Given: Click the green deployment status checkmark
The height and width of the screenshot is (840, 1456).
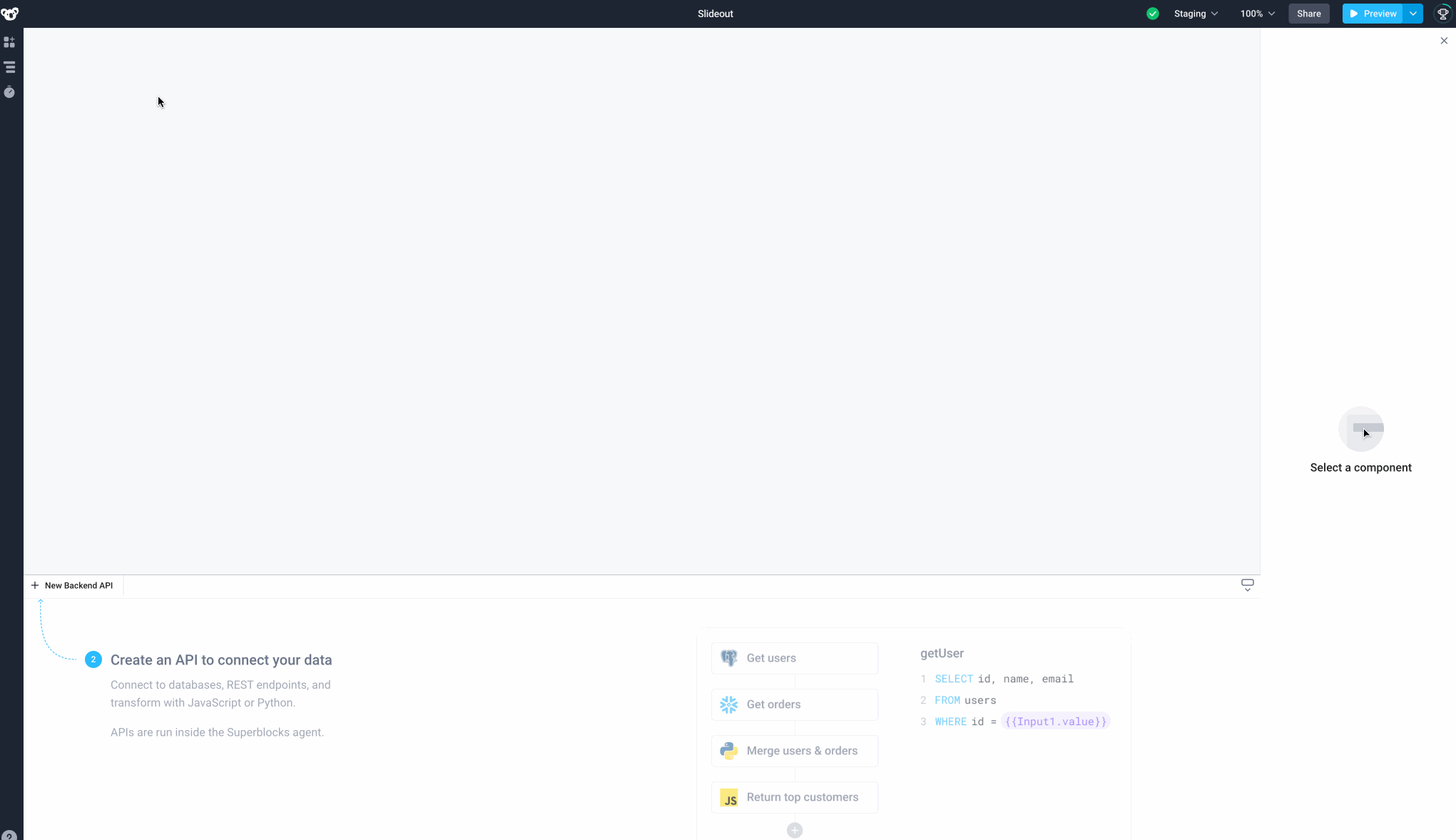Looking at the screenshot, I should 1153,14.
